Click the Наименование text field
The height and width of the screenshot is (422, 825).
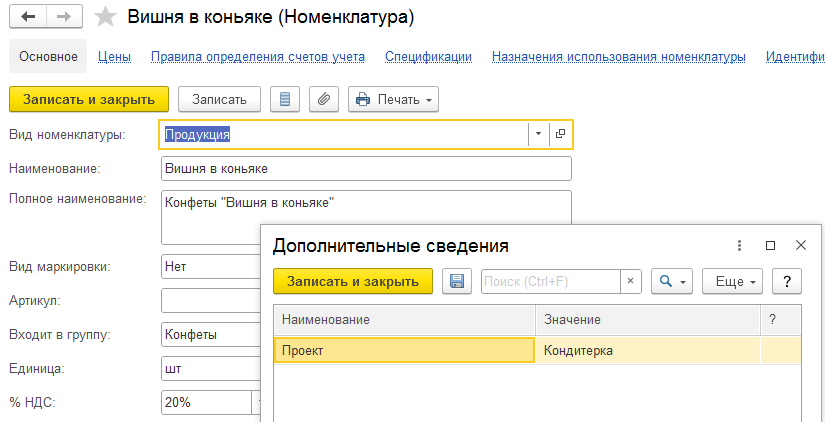pyautogui.click(x=365, y=169)
